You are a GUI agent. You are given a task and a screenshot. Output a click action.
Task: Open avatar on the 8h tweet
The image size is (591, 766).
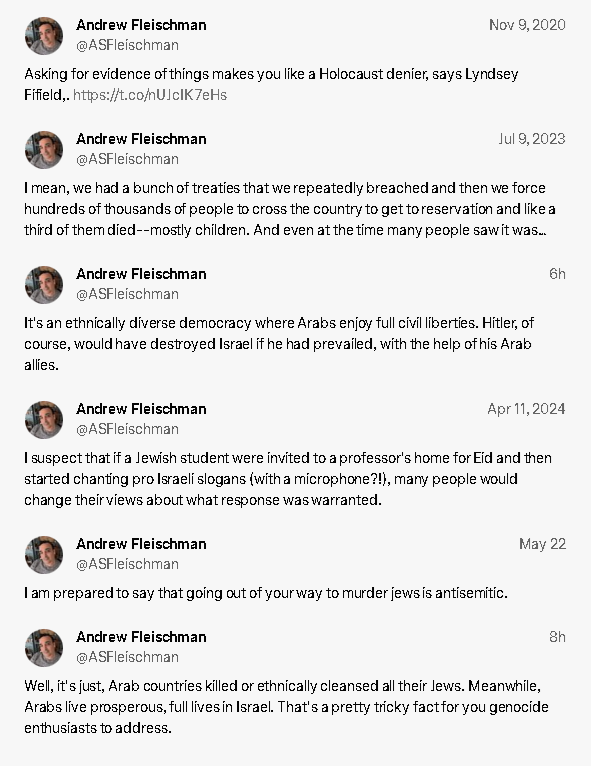click(x=44, y=648)
